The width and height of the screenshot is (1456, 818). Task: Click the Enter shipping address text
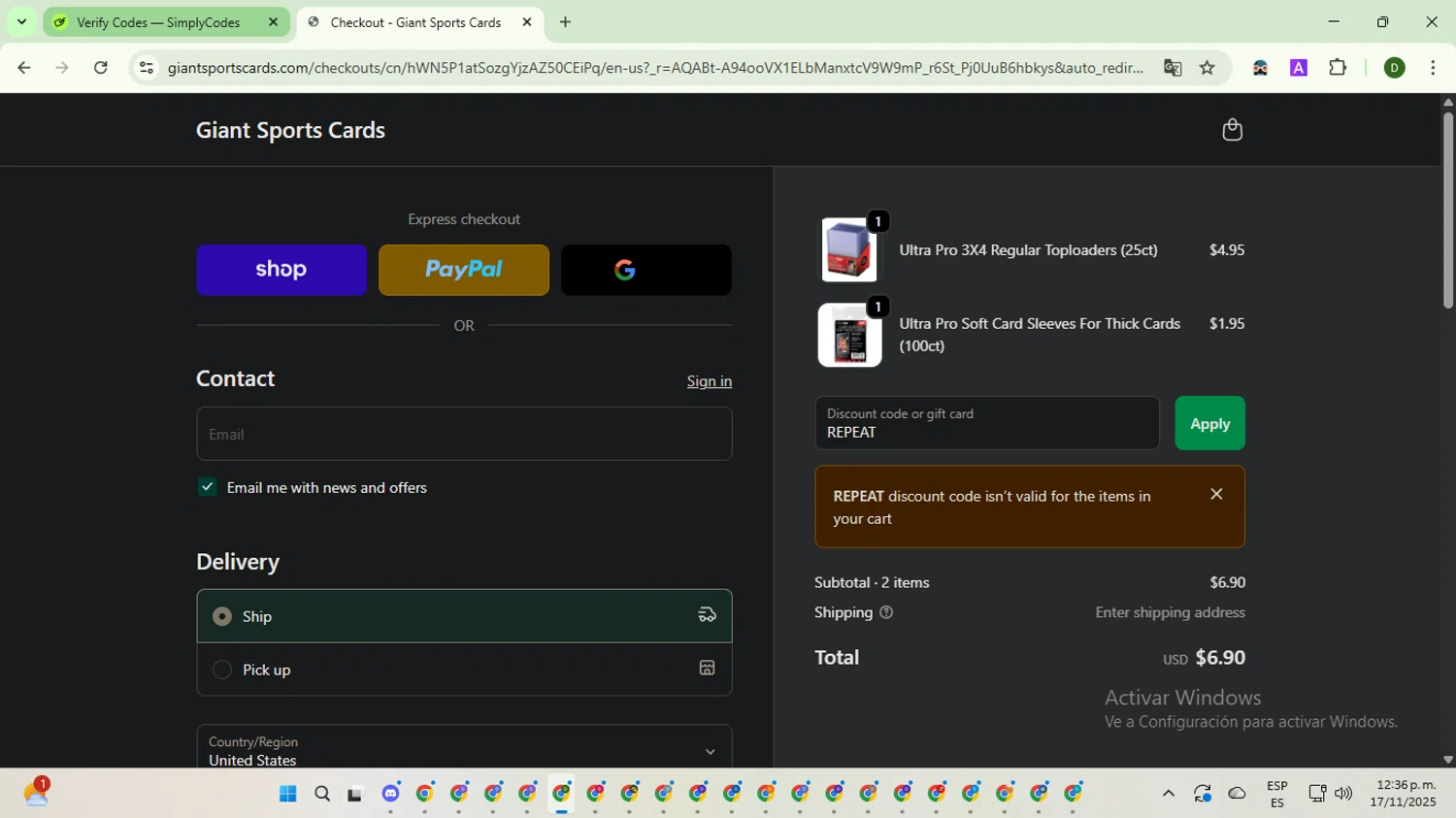click(1170, 612)
